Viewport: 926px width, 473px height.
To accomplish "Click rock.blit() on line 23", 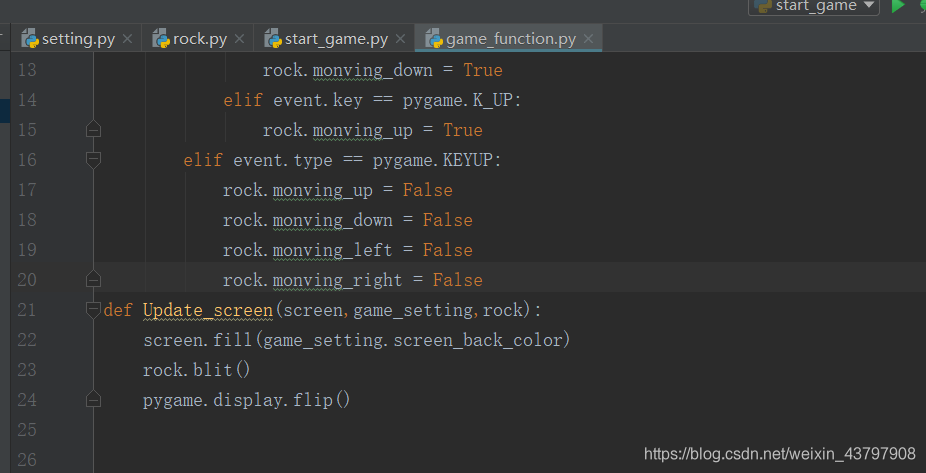I will 197,370.
